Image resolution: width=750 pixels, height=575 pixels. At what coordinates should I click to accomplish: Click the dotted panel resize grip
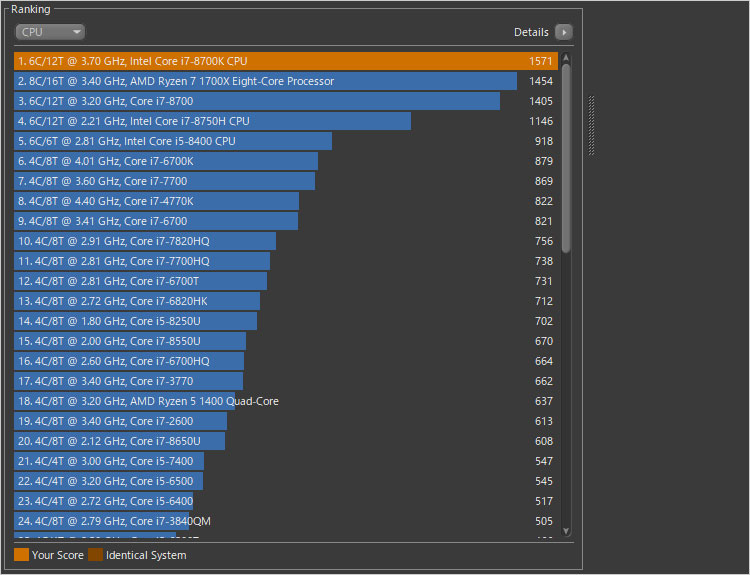point(591,126)
